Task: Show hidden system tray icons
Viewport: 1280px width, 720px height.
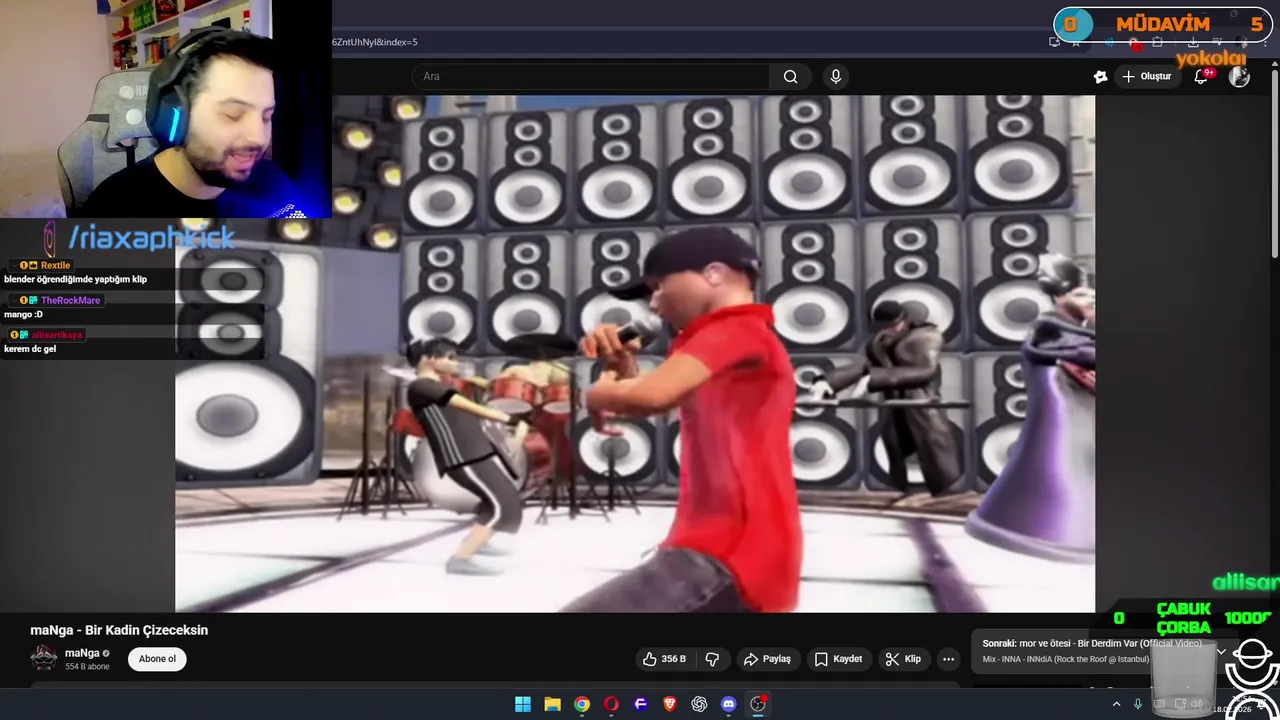Action: [x=1116, y=704]
